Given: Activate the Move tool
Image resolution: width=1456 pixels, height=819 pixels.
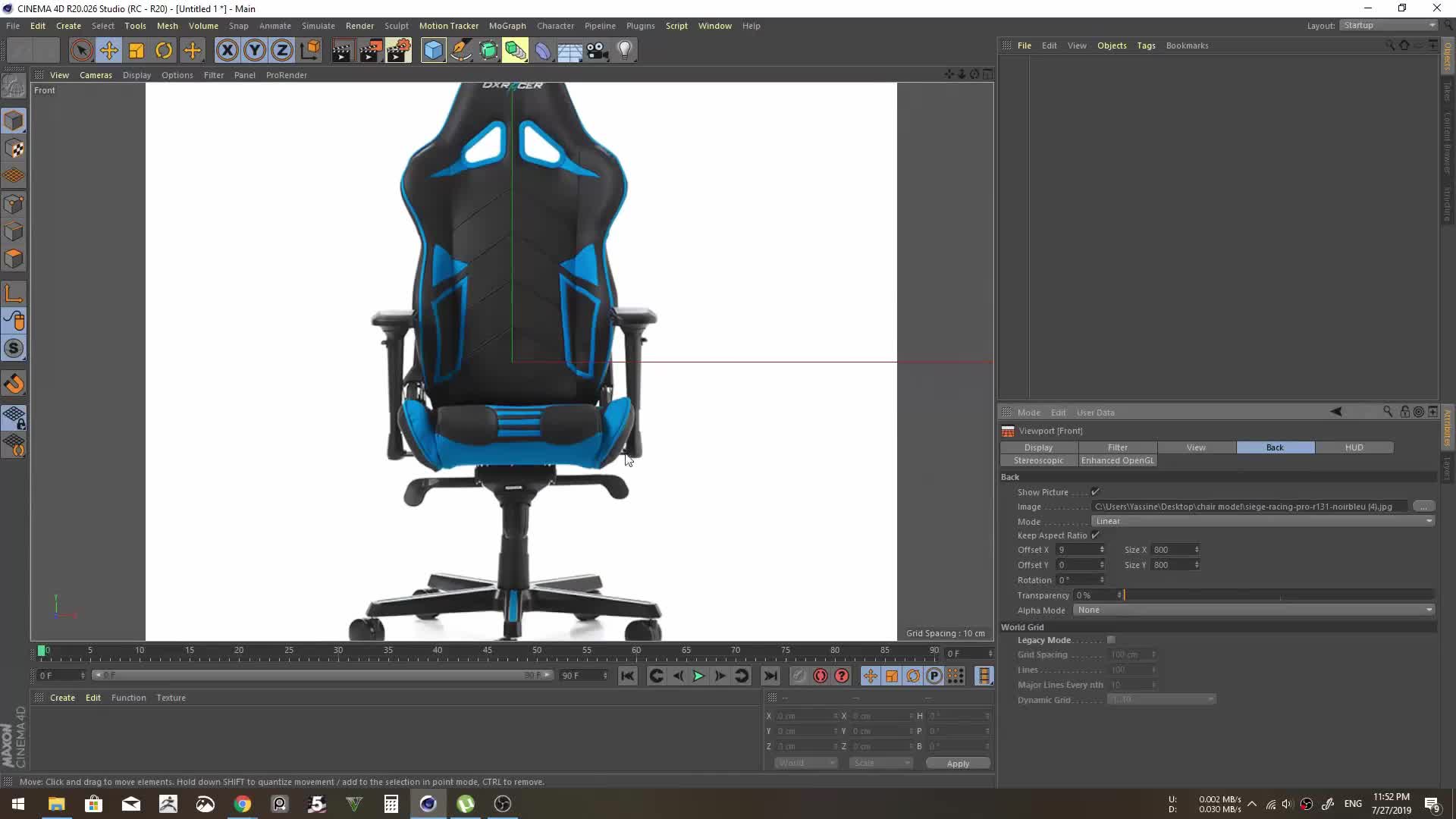Looking at the screenshot, I should (109, 50).
